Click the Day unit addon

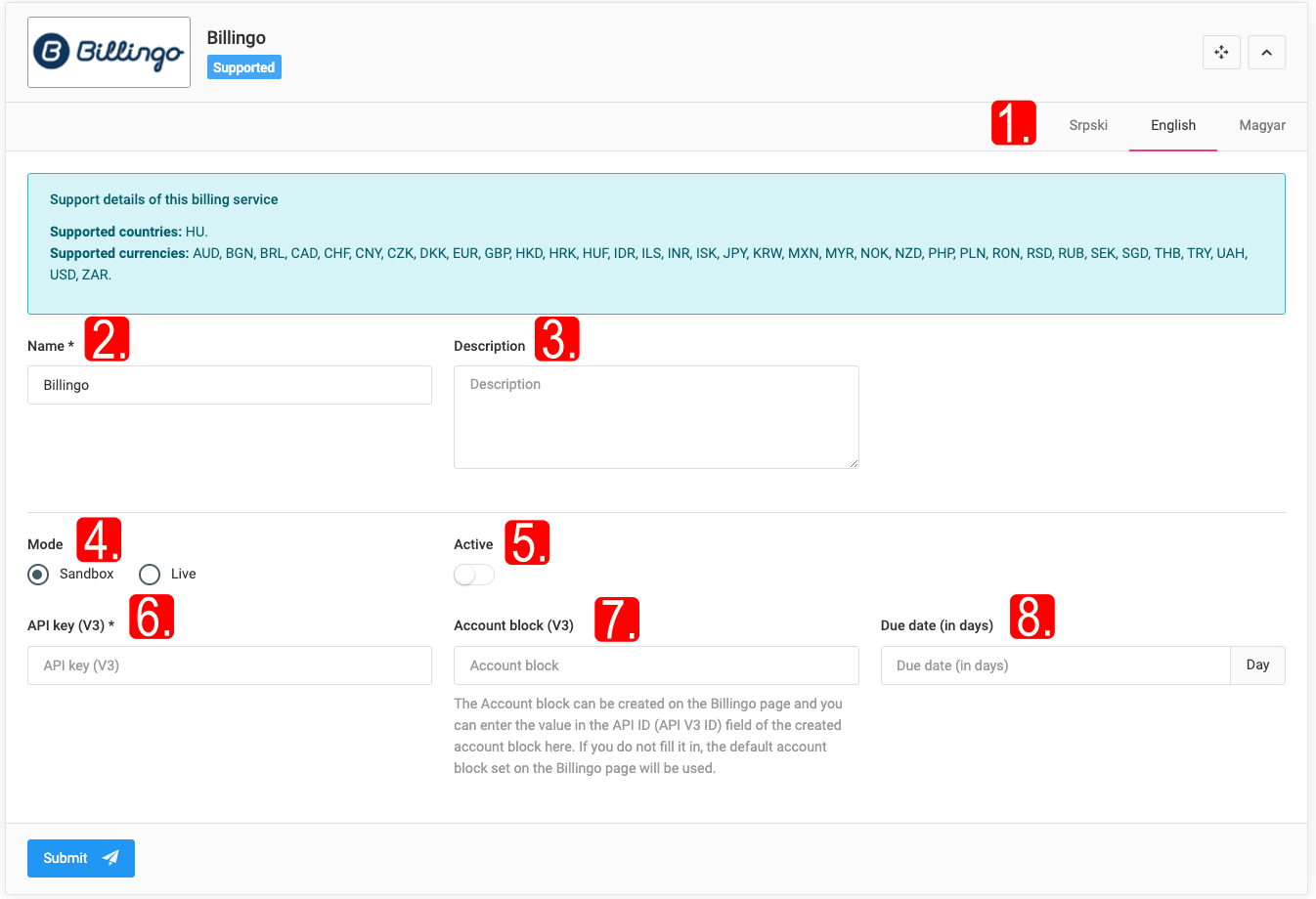coord(1257,665)
